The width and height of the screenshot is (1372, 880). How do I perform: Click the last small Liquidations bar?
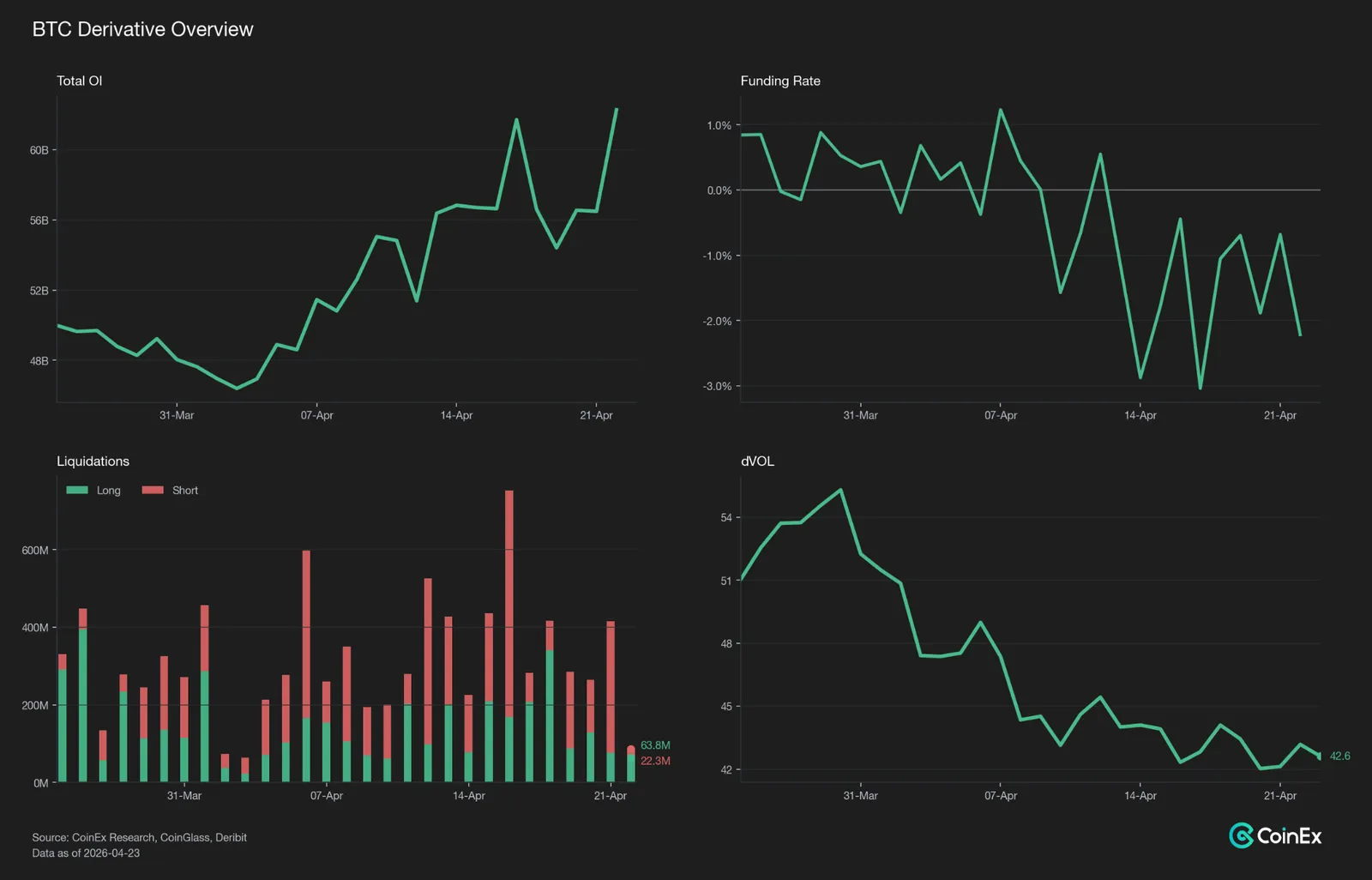coord(631,763)
